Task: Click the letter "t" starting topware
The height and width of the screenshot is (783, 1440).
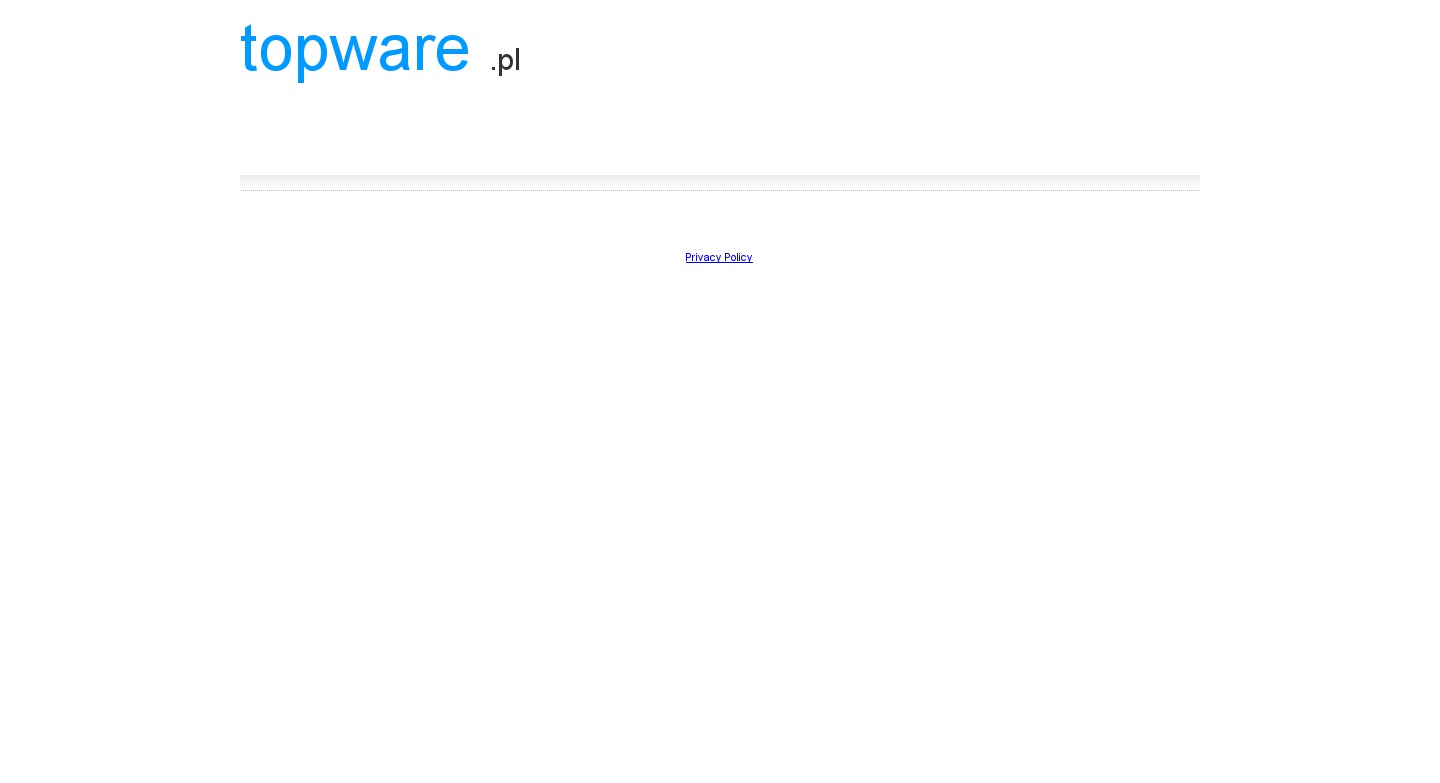Action: pyautogui.click(x=249, y=48)
